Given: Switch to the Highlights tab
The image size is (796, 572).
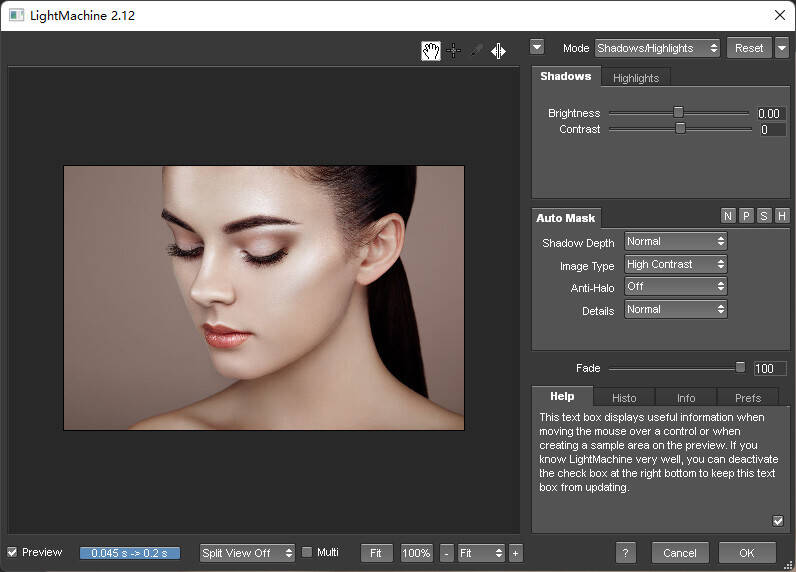Looking at the screenshot, I should click(x=636, y=78).
